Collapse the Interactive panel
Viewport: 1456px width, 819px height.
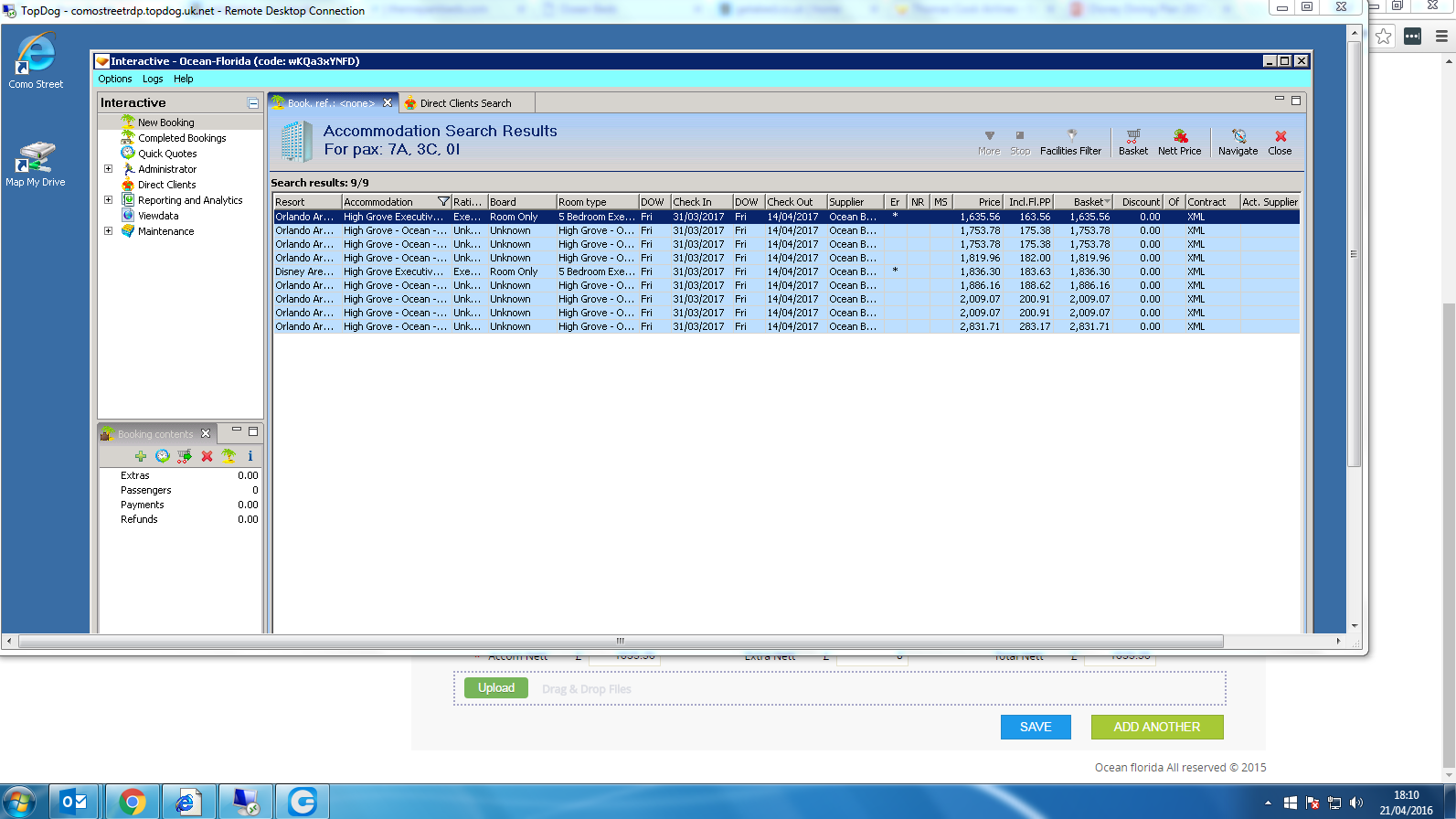[253, 103]
